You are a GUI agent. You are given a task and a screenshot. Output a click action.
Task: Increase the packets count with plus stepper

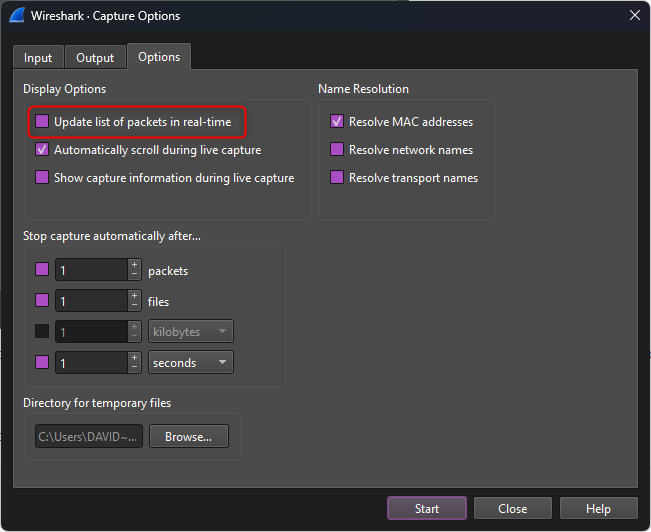tap(134, 265)
